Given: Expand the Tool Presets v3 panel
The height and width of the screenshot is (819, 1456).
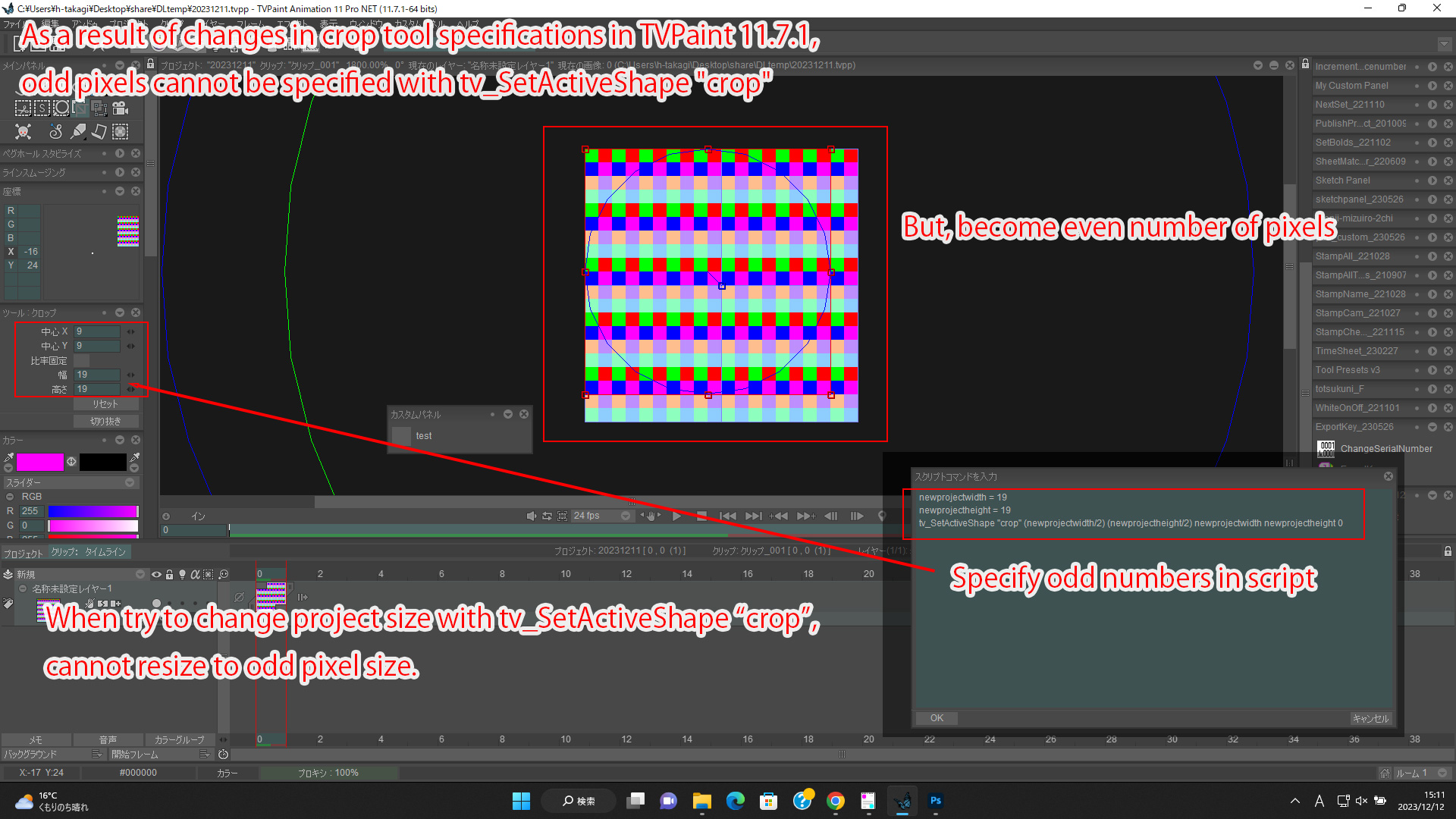Looking at the screenshot, I should point(1432,370).
